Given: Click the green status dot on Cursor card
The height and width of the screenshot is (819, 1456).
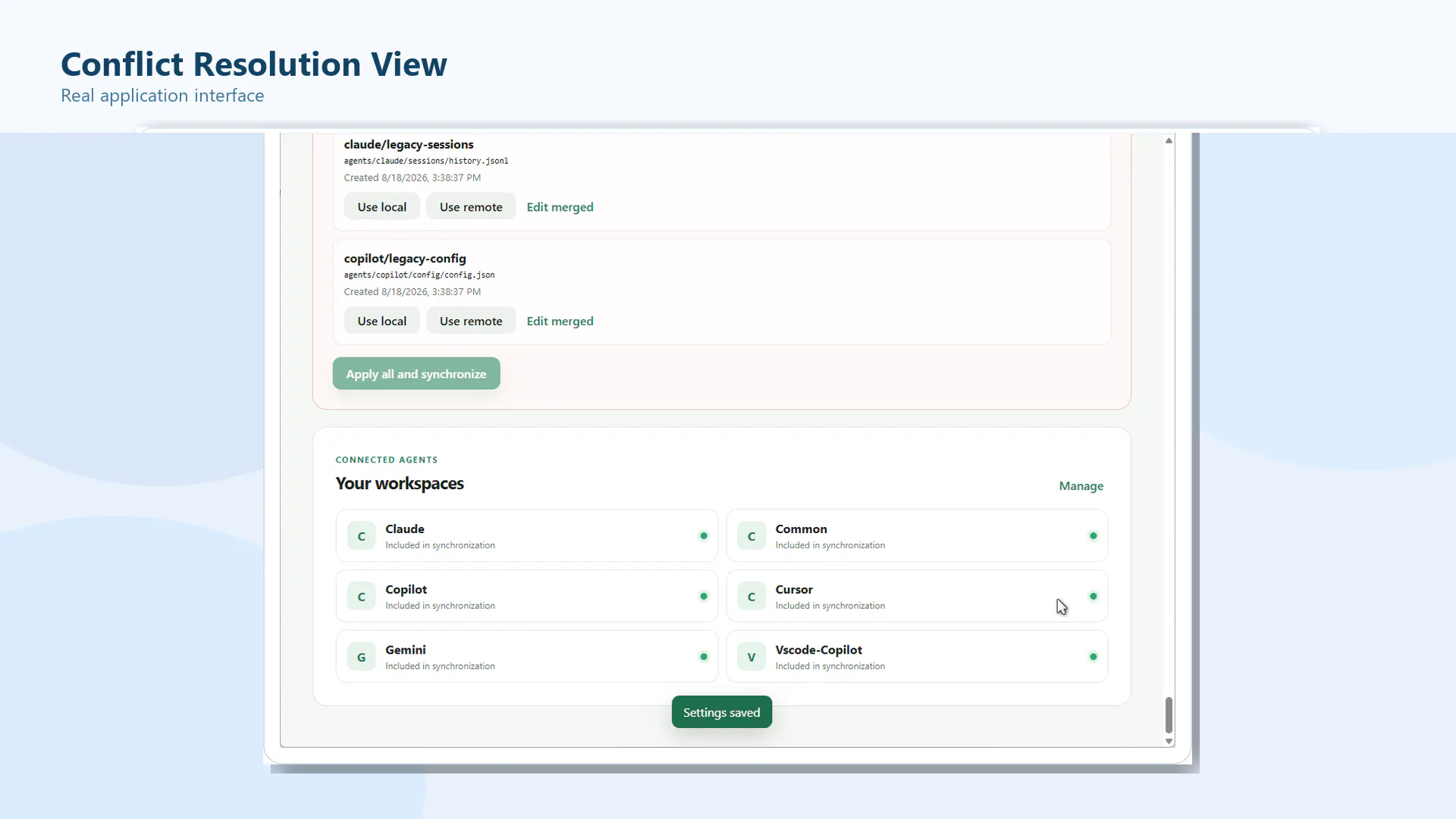Looking at the screenshot, I should tap(1094, 597).
